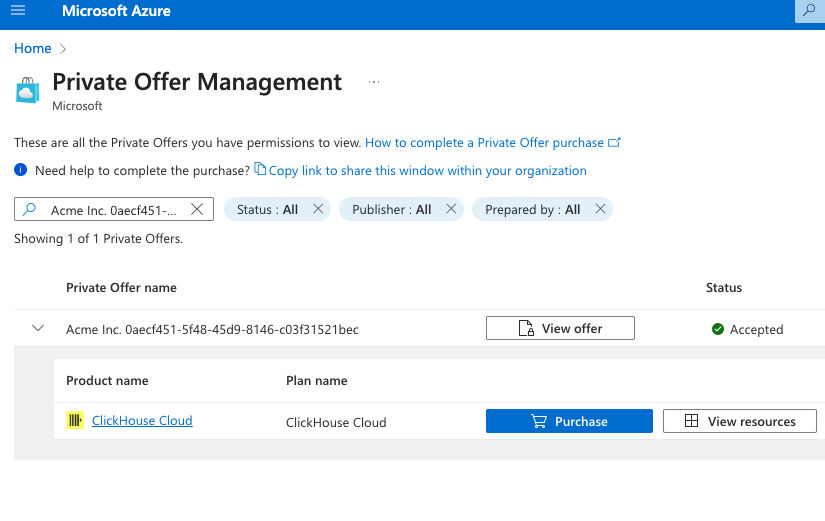Collapse the Acme Inc. private offer row

pos(38,328)
